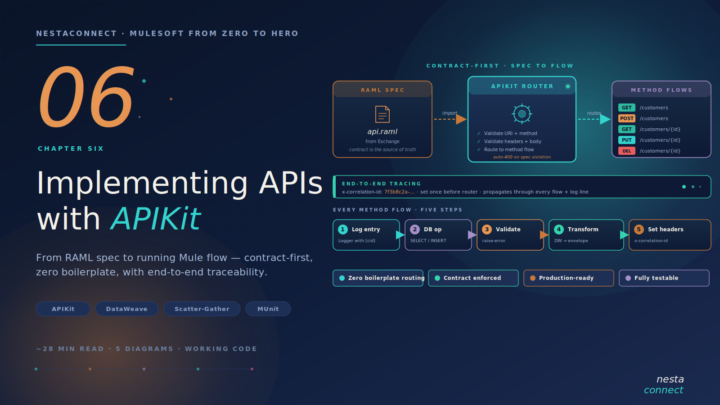Click the large '06' chapter number
Image resolution: width=720 pixels, height=405 pixels.
(86, 96)
